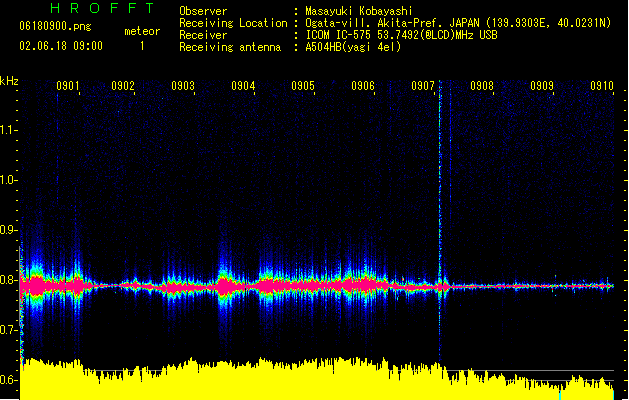629x400 pixels.
Task: Click the 1.1 frequency axis label
Action: pyautogui.click(x=8, y=130)
